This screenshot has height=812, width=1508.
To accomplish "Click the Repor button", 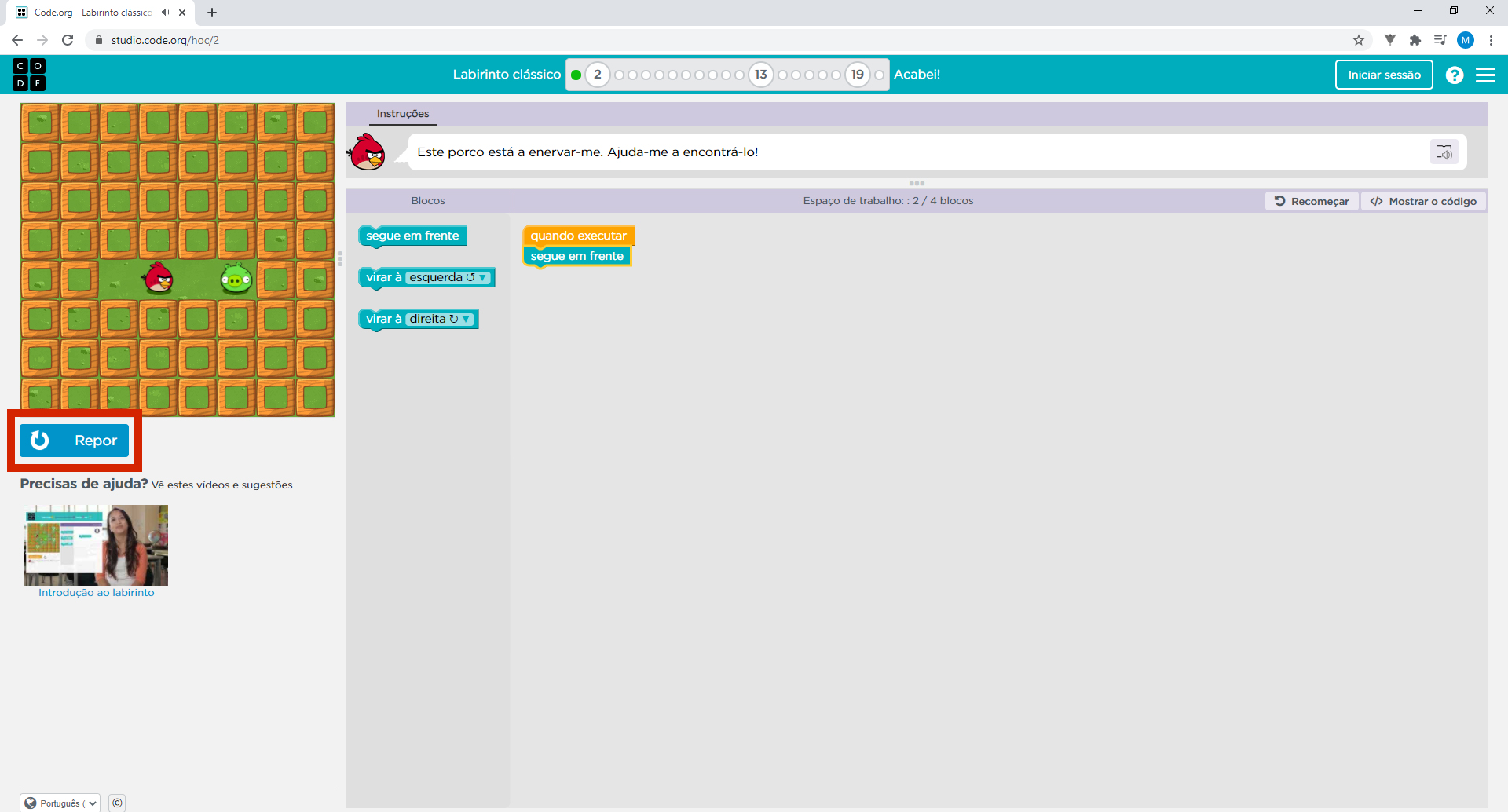I will [74, 441].
